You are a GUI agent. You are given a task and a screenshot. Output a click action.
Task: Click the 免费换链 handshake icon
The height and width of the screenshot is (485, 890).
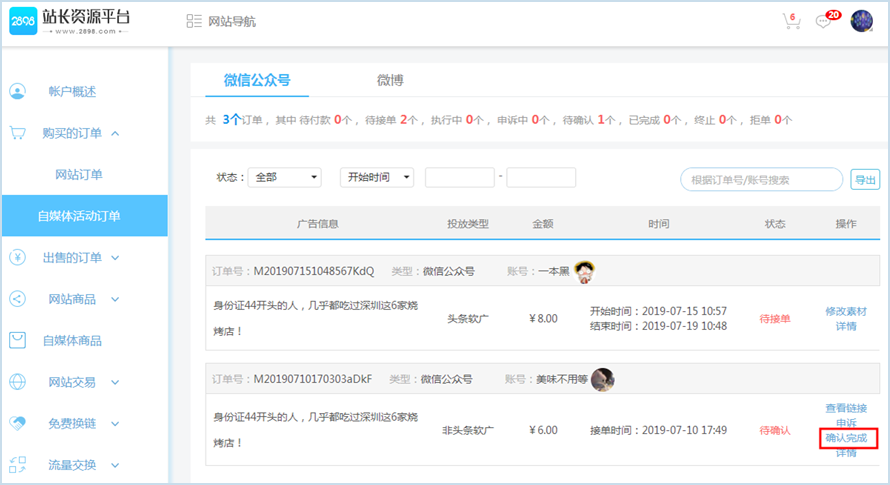(x=18, y=423)
